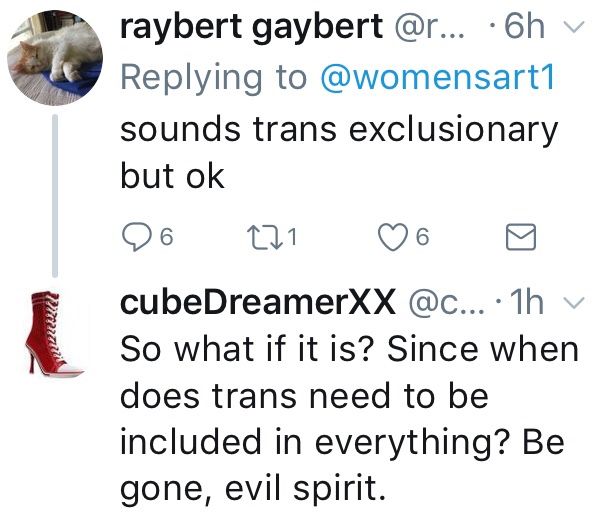The width and height of the screenshot is (603, 526).
Task: Click the like count beside the heart
Action: click(422, 237)
